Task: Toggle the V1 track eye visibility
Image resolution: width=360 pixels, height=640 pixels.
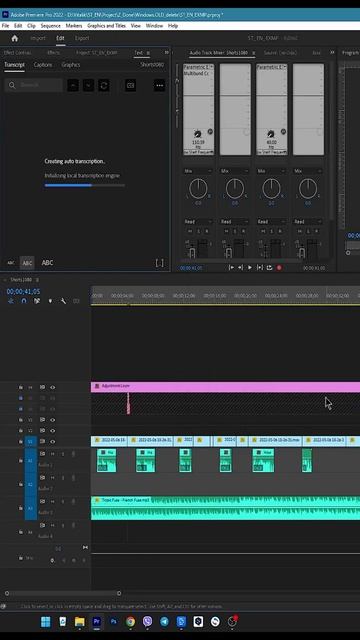Action: [52, 441]
